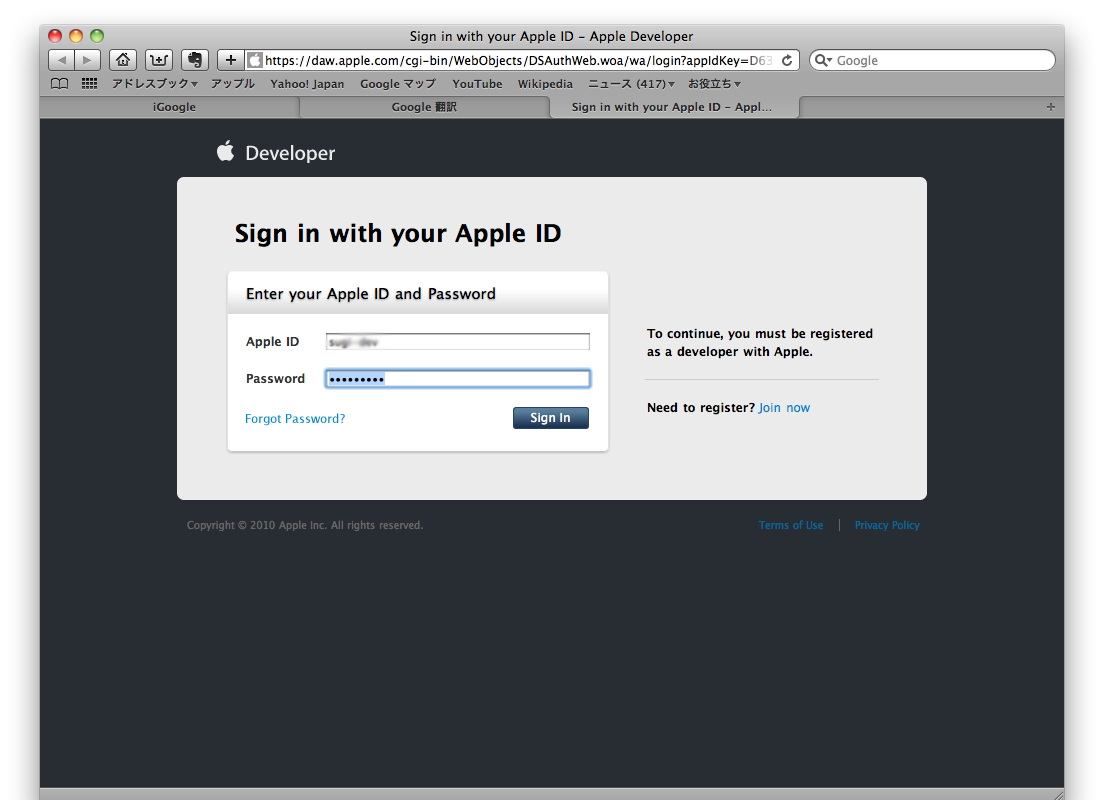The image size is (1104, 800).
Task: Click the Safari back arrow button
Action: pos(61,60)
